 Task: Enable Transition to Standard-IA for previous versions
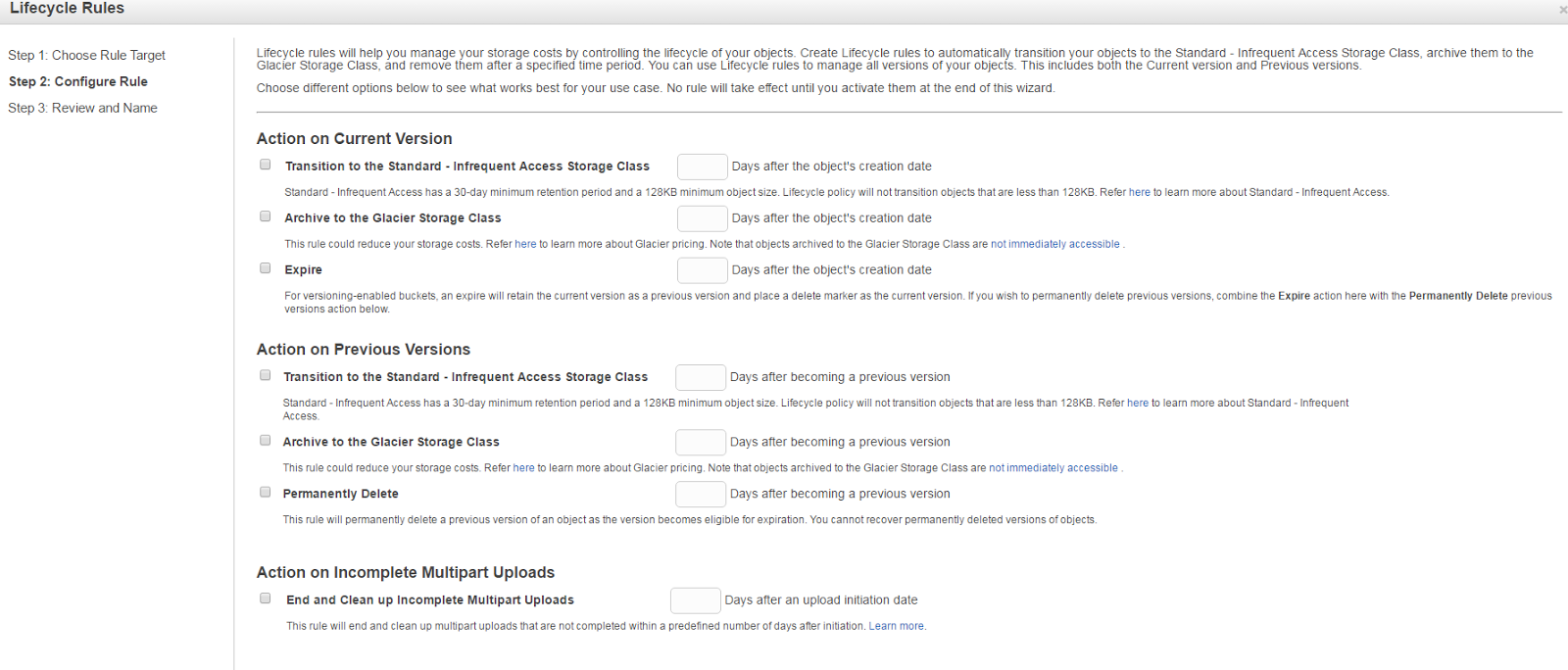coord(265,375)
